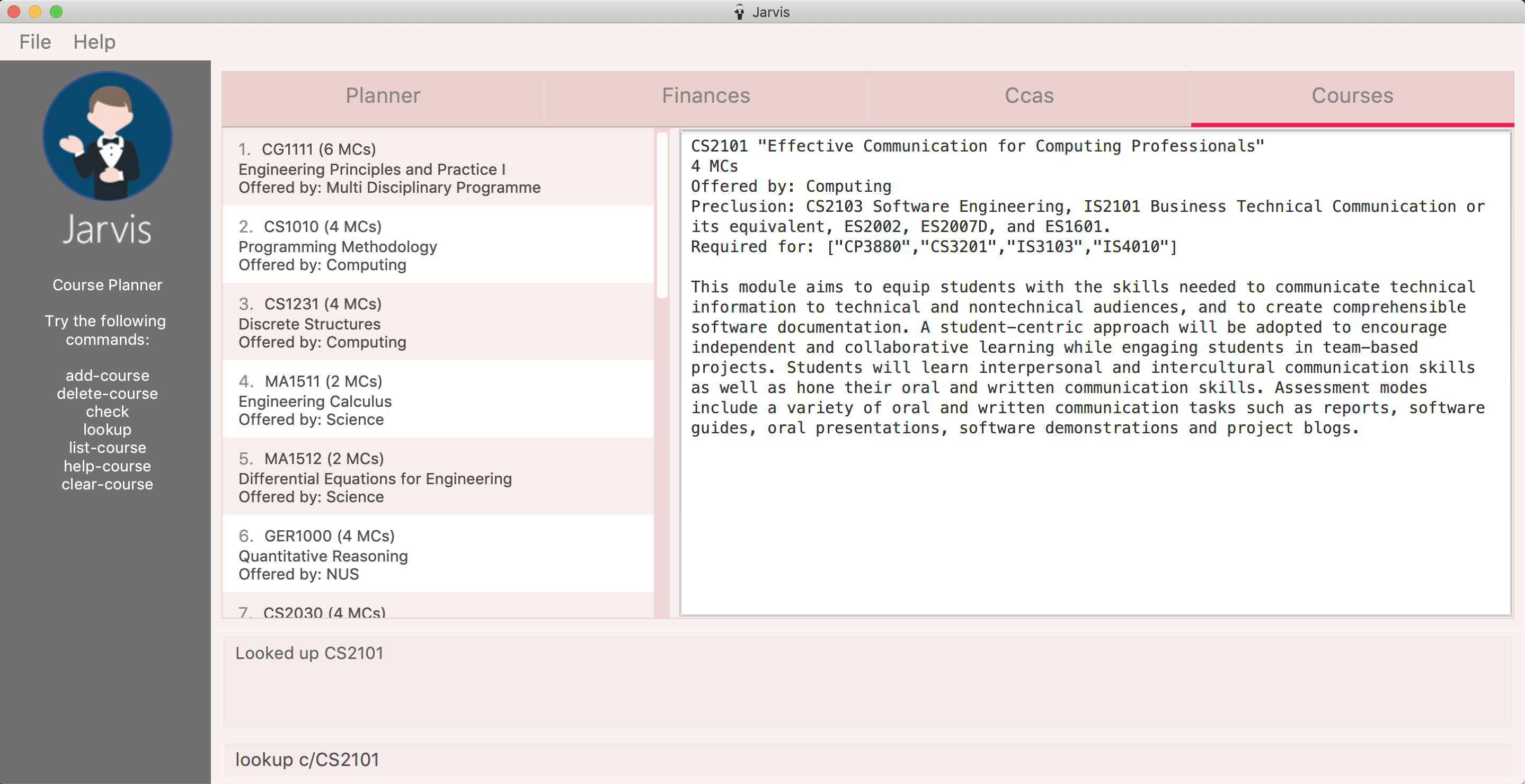The width and height of the screenshot is (1525, 784).
Task: Click the 'clear-course' command text
Action: 107,485
